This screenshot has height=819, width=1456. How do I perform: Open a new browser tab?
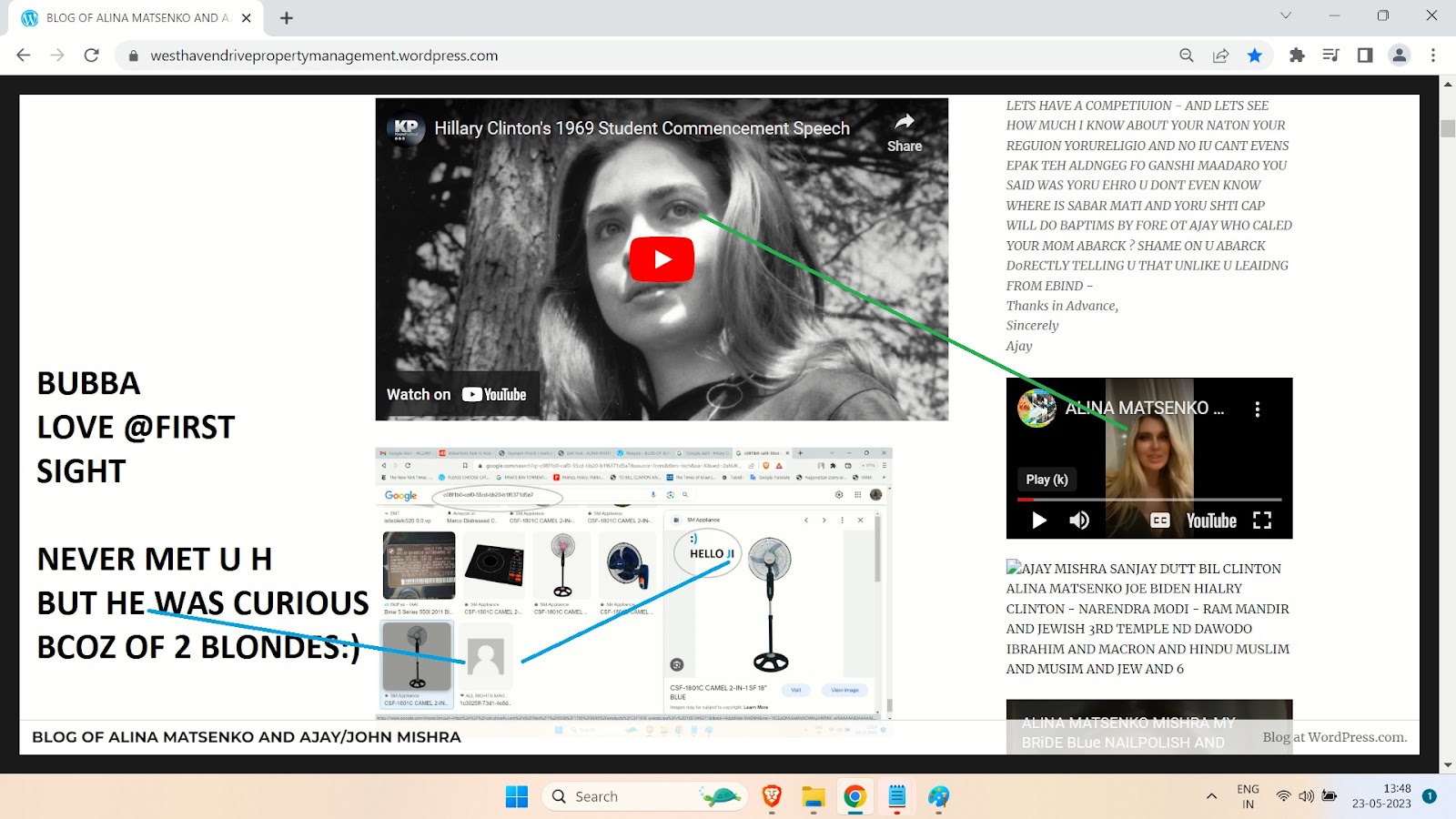coord(287,18)
